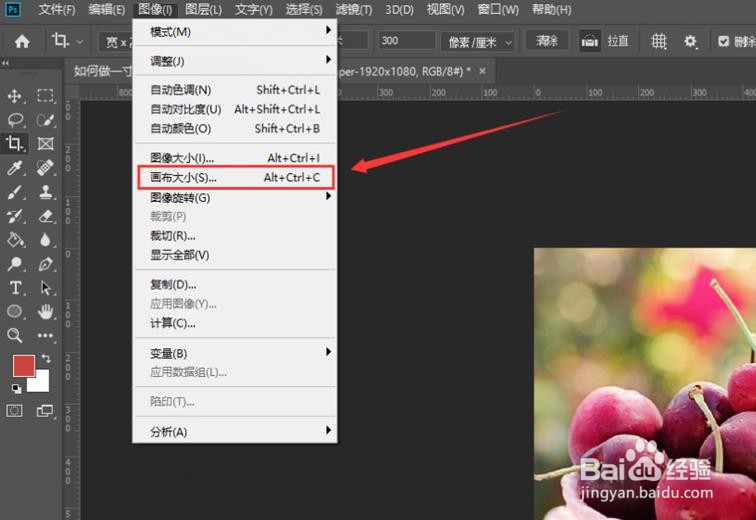The height and width of the screenshot is (520, 756).
Task: Close the document tab
Action: 482,71
